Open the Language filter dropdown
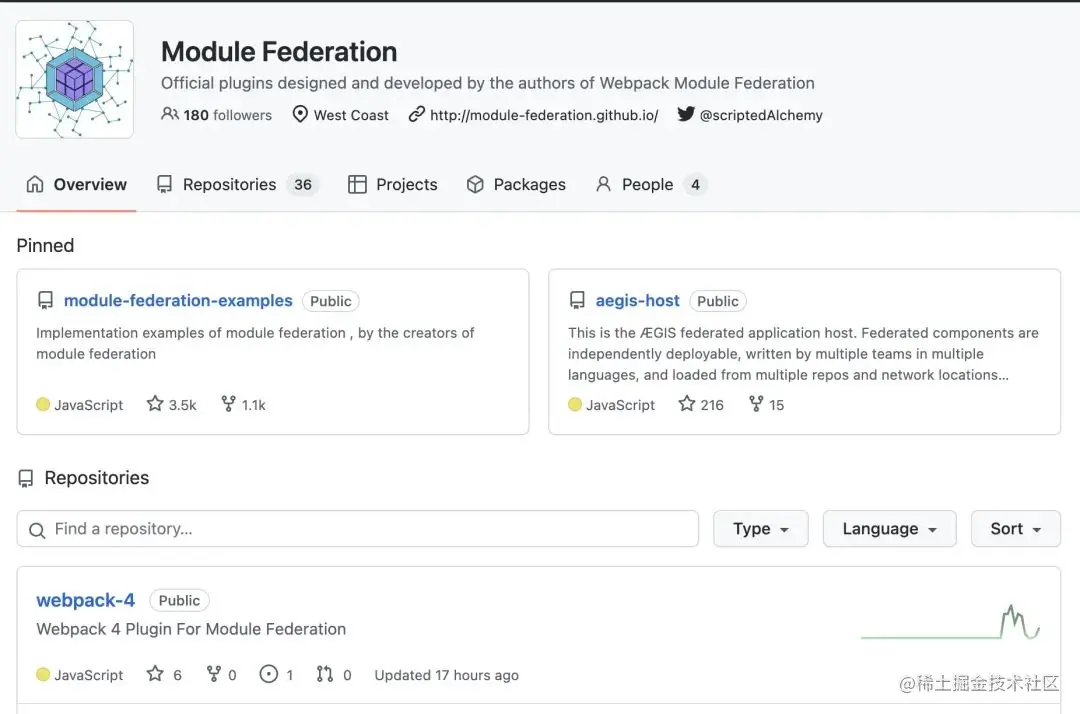 click(x=889, y=529)
